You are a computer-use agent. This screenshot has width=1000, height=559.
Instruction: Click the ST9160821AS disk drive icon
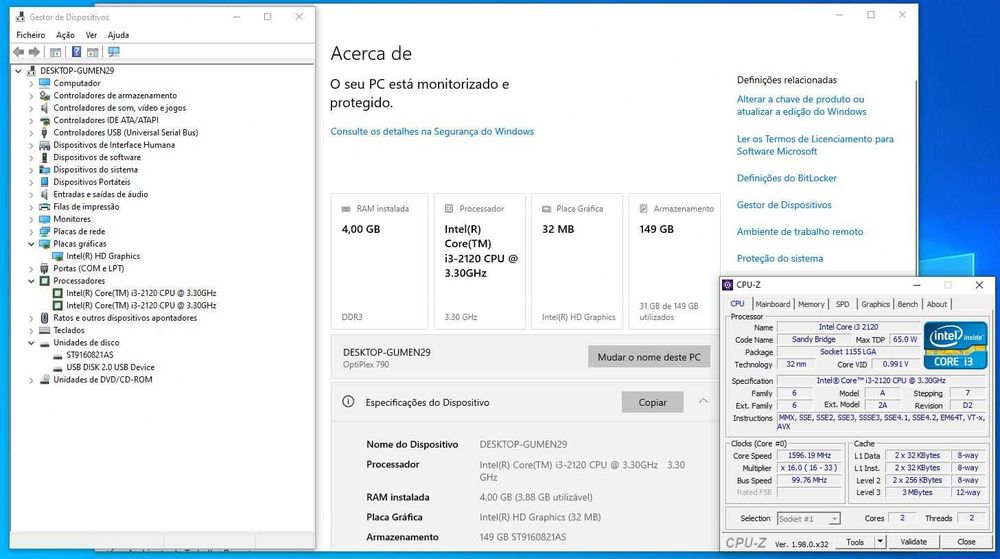click(57, 355)
